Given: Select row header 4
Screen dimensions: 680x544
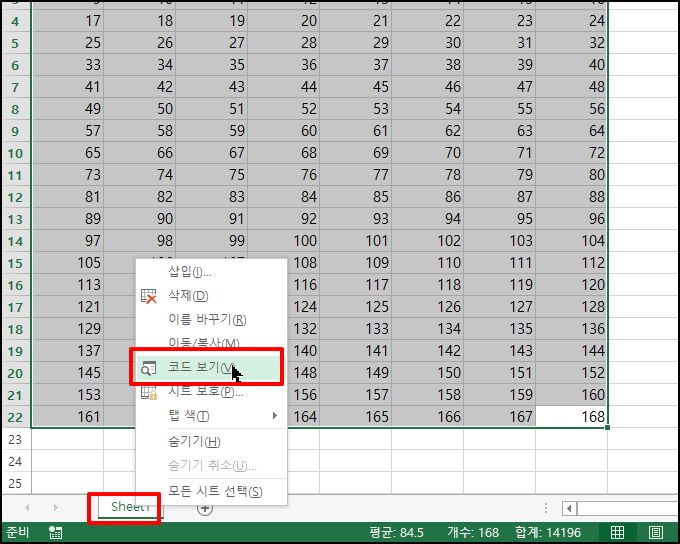Looking at the screenshot, I should point(16,21).
